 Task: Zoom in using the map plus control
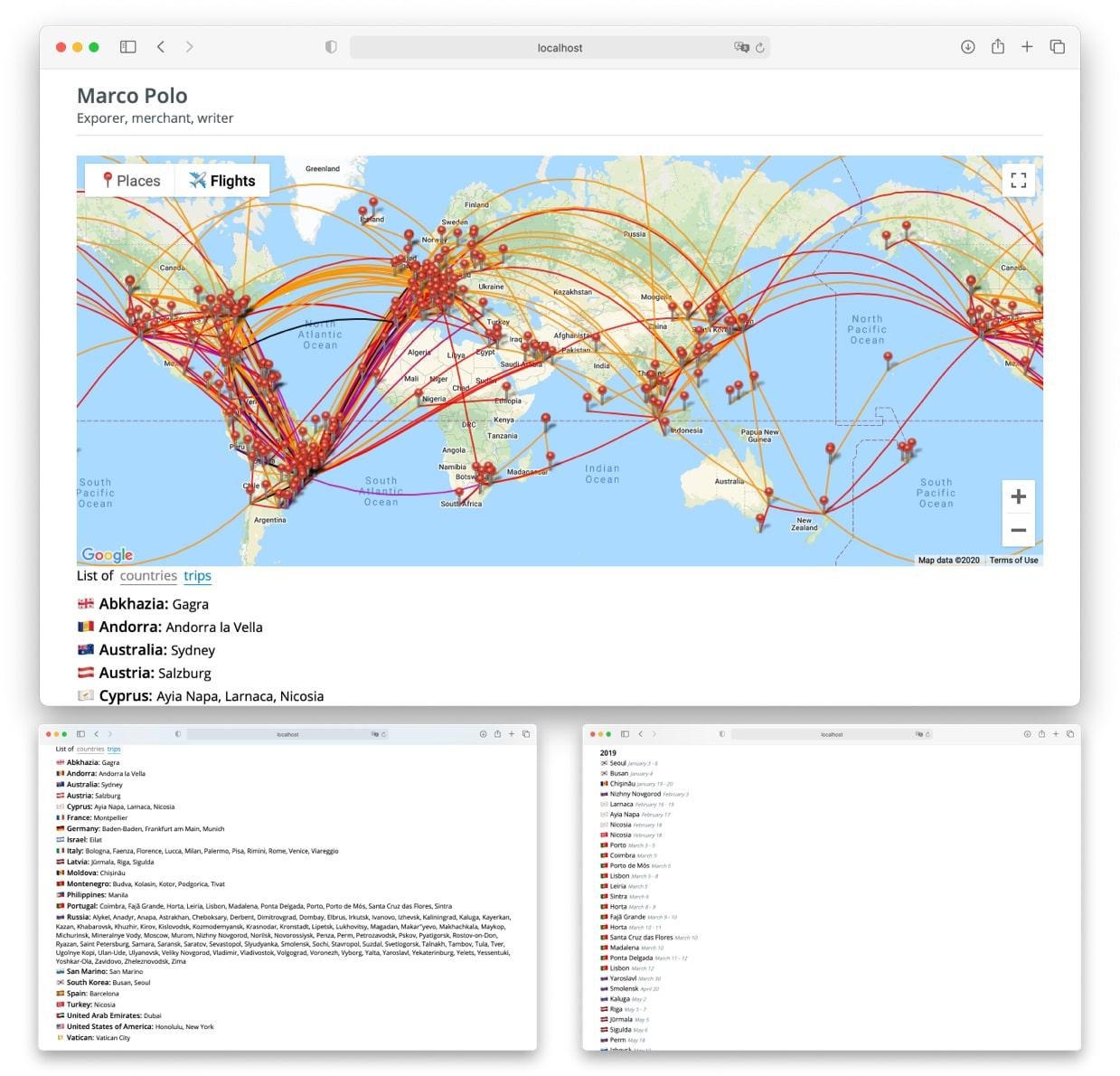1017,496
